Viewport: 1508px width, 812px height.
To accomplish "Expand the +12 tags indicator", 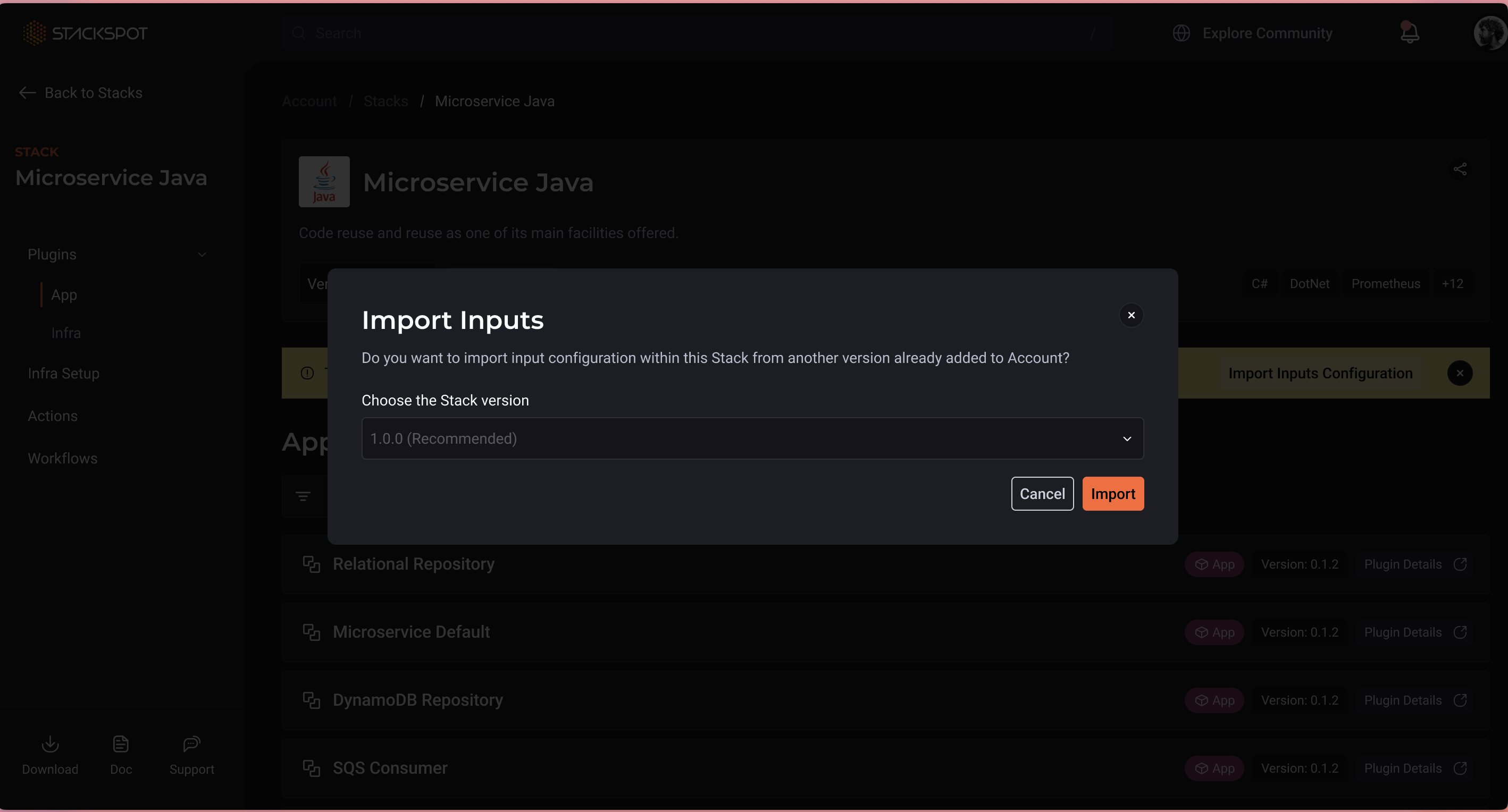I will click(x=1452, y=284).
